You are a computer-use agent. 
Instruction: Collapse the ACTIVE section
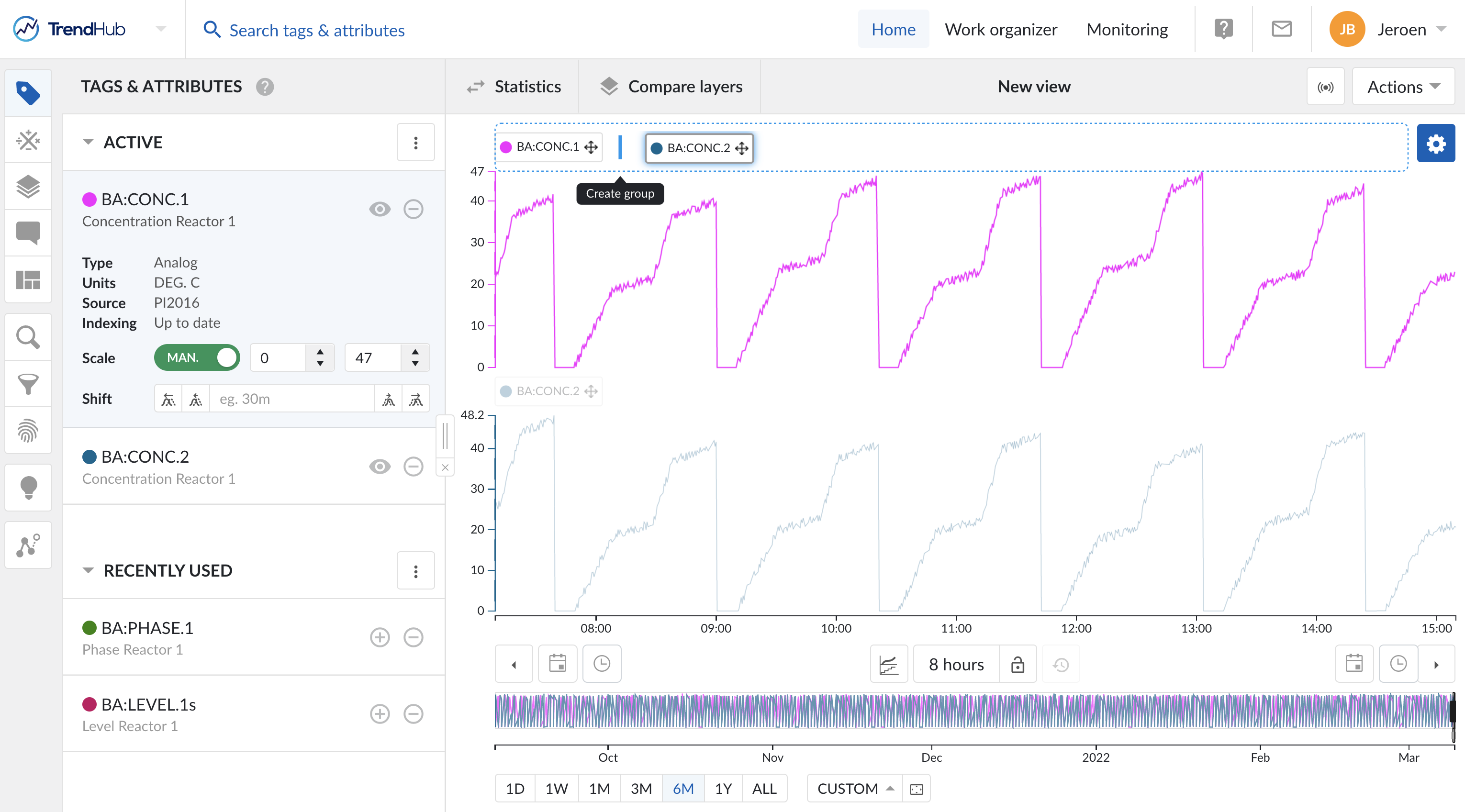point(88,142)
